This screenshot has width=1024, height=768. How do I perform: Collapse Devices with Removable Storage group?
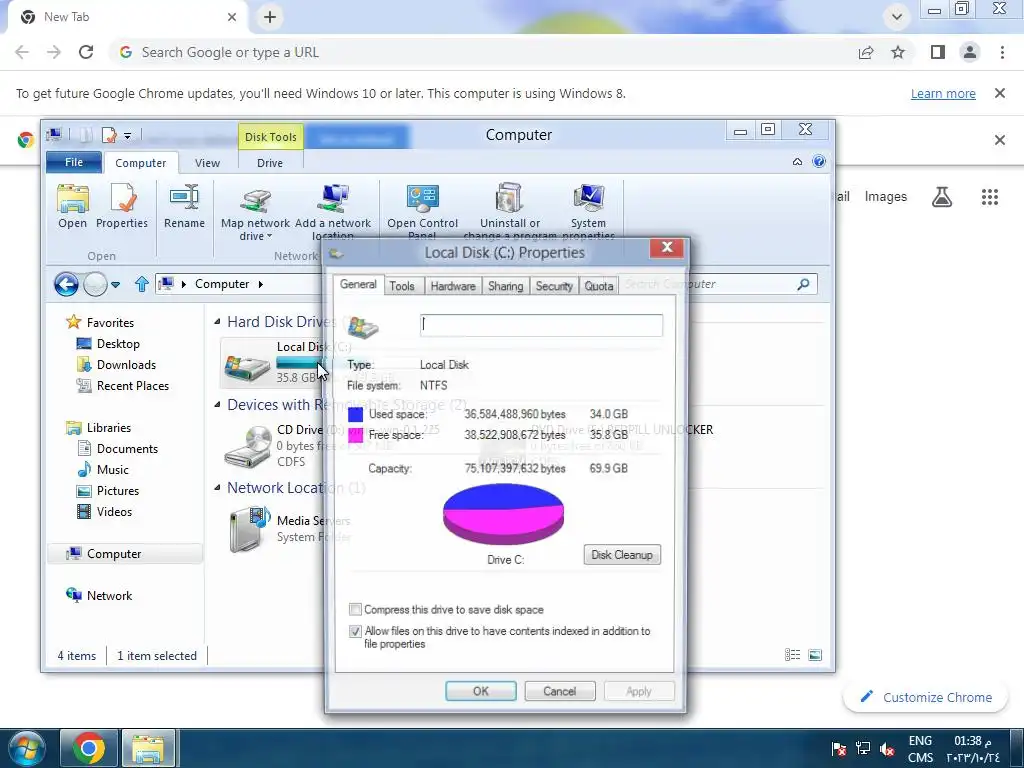click(x=217, y=404)
